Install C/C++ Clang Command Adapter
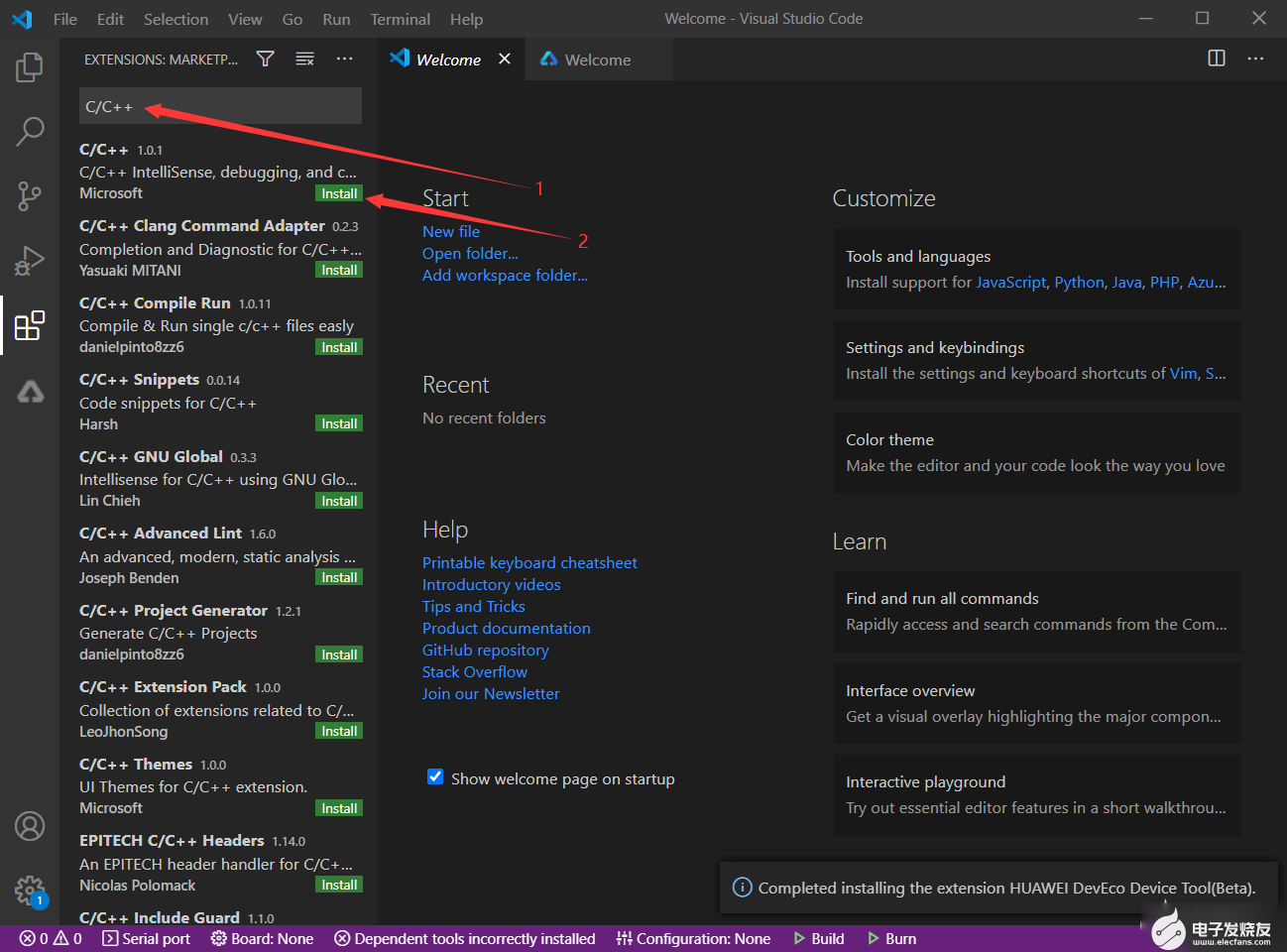Viewport: 1287px width, 952px height. click(339, 270)
